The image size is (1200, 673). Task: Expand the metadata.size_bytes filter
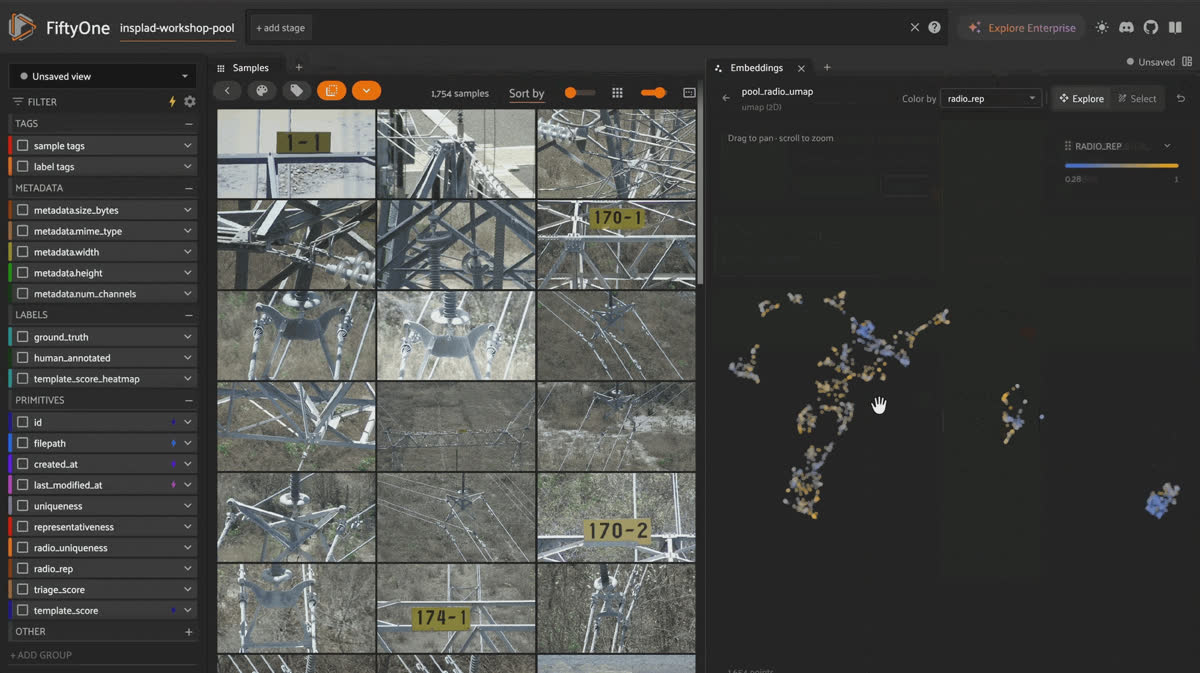click(187, 210)
